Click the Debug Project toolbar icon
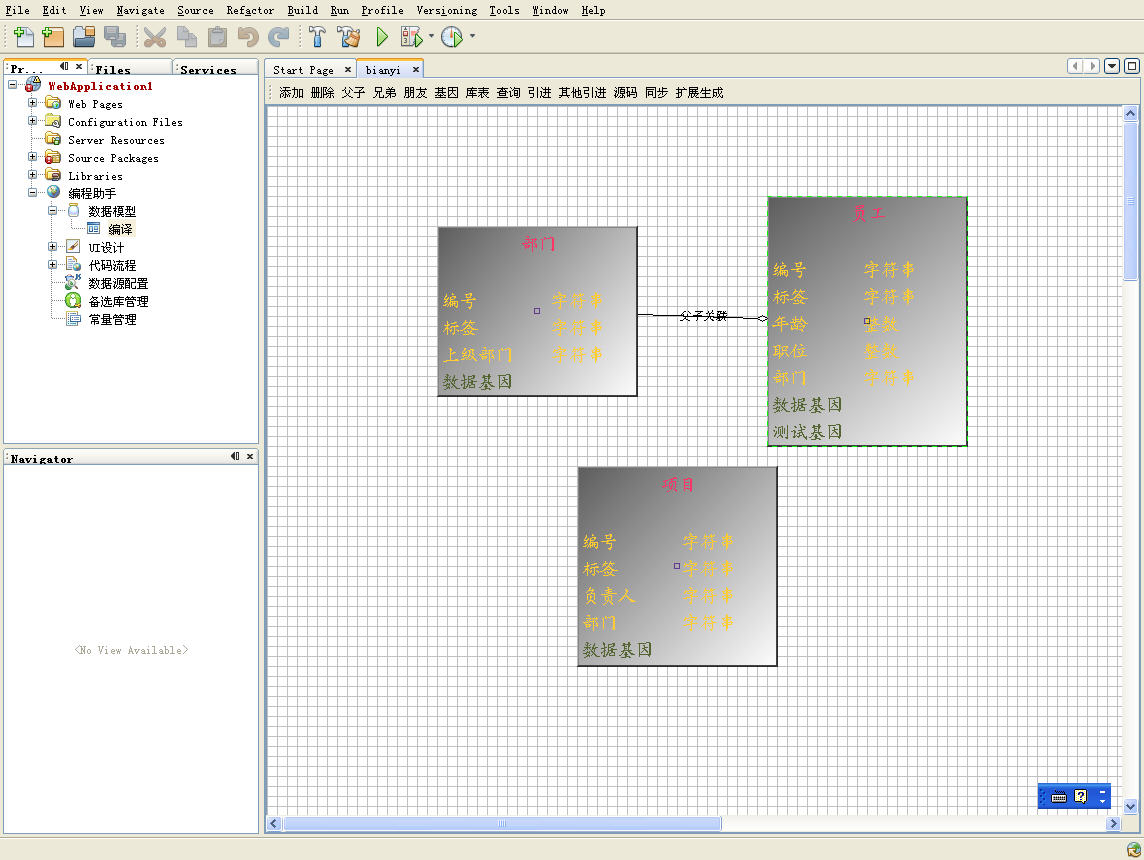The image size is (1144, 860). pos(411,37)
